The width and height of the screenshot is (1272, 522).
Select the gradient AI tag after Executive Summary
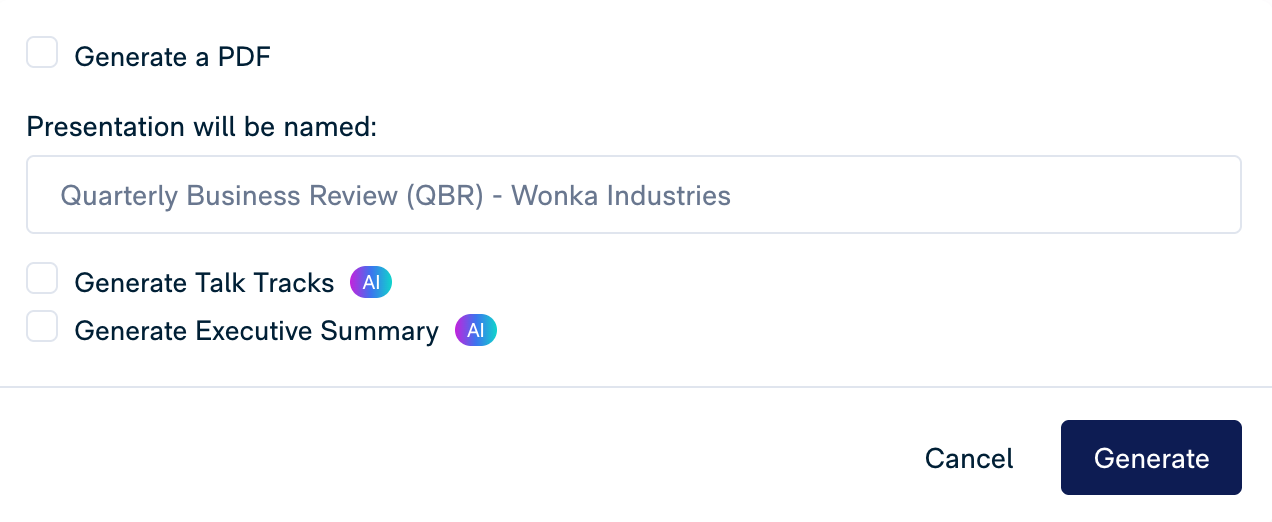coord(476,331)
